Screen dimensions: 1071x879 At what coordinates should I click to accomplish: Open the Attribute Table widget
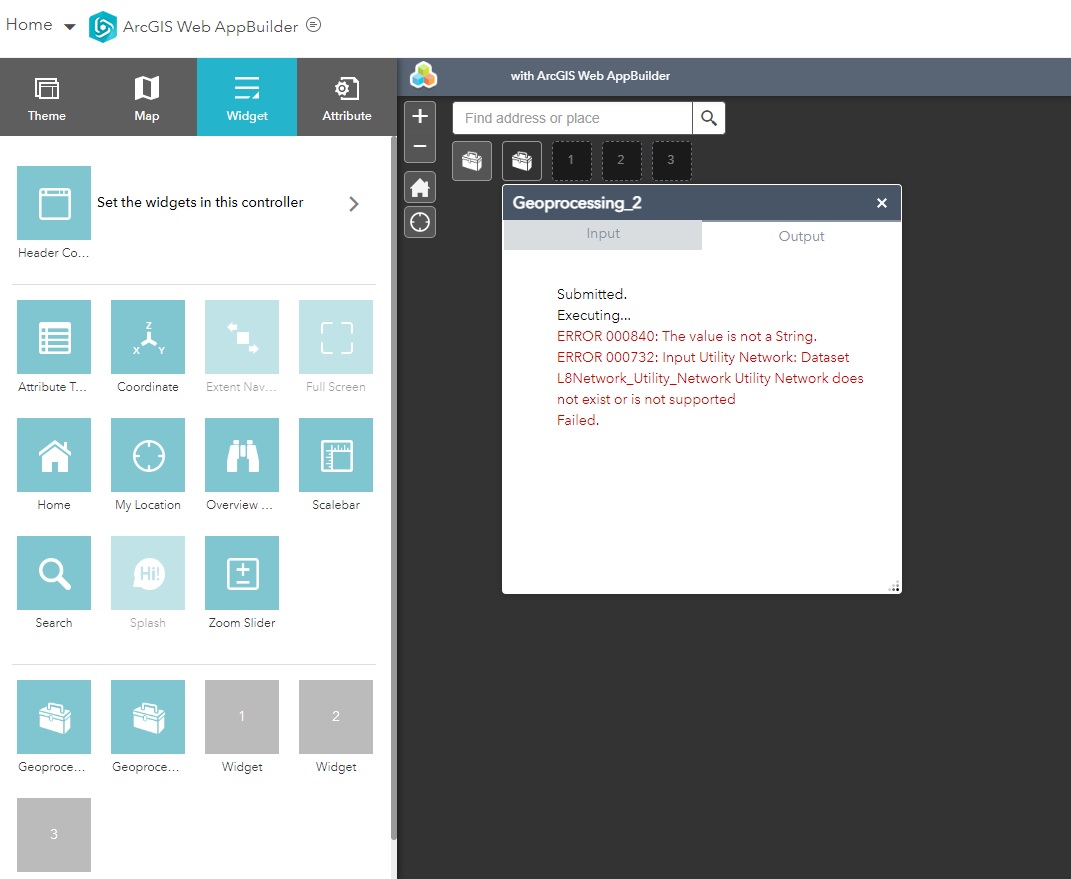53,336
